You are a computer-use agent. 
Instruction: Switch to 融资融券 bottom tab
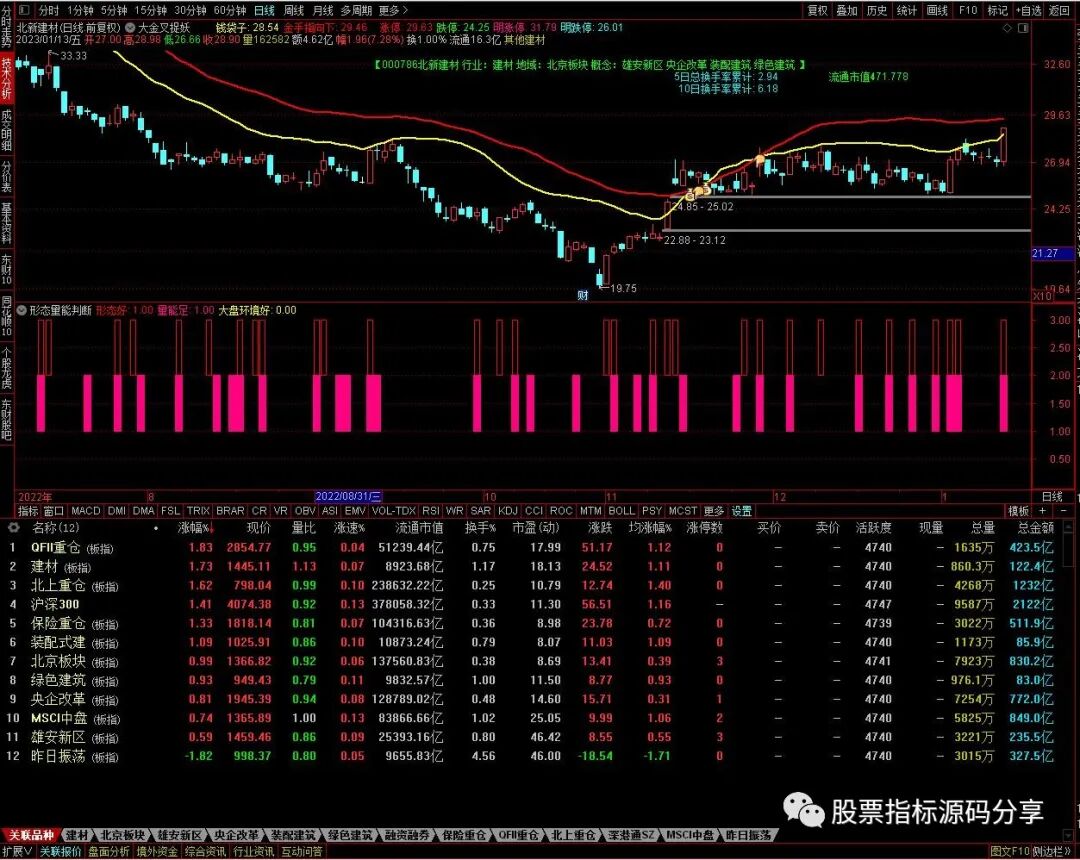pos(408,835)
